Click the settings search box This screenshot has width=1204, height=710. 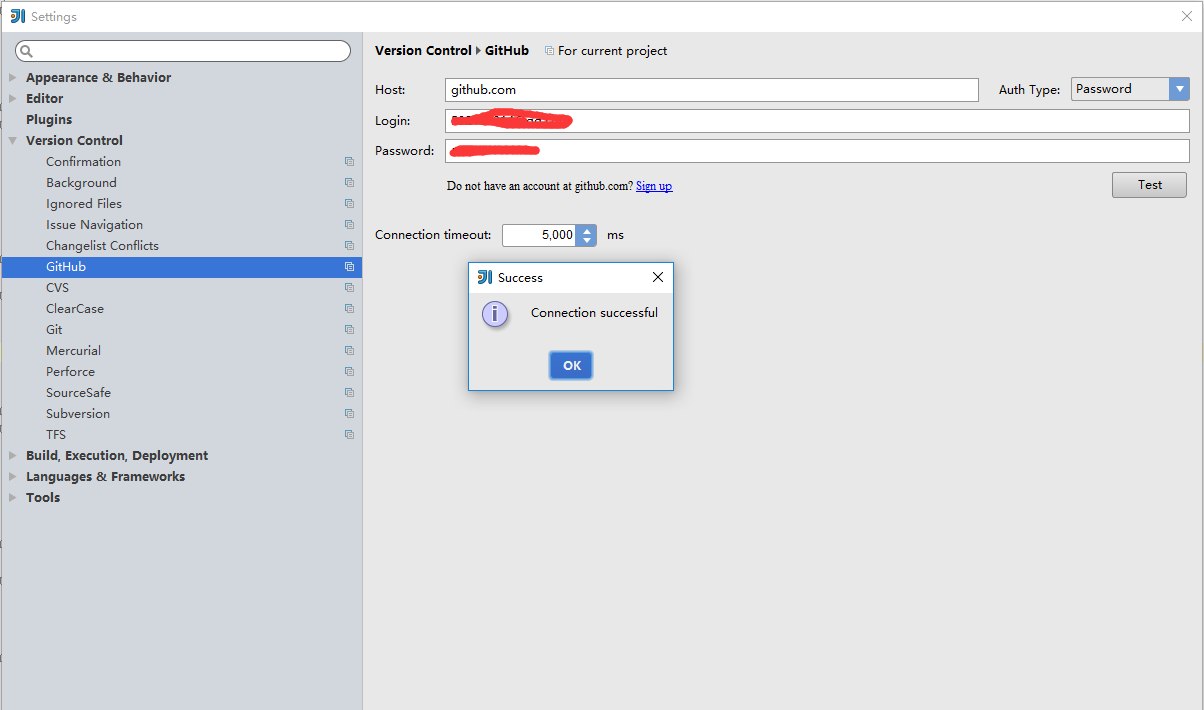pyautogui.click(x=183, y=51)
